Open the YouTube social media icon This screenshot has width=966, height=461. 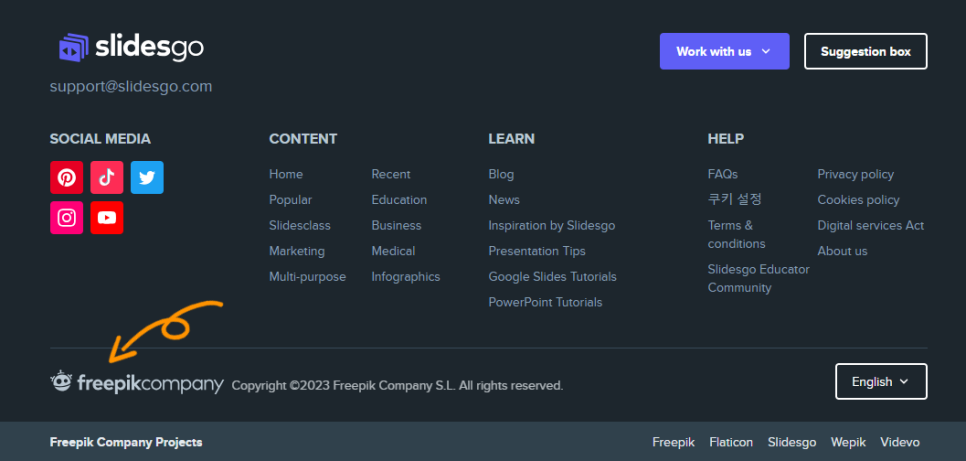click(107, 218)
